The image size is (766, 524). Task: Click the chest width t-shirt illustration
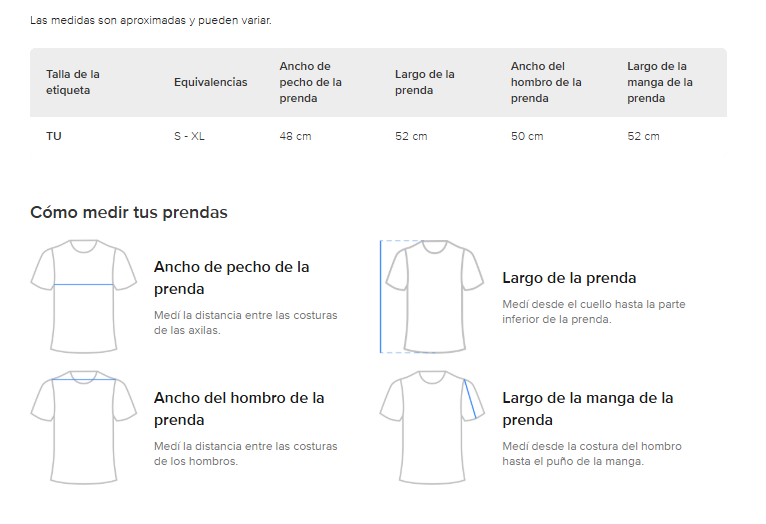pyautogui.click(x=84, y=296)
